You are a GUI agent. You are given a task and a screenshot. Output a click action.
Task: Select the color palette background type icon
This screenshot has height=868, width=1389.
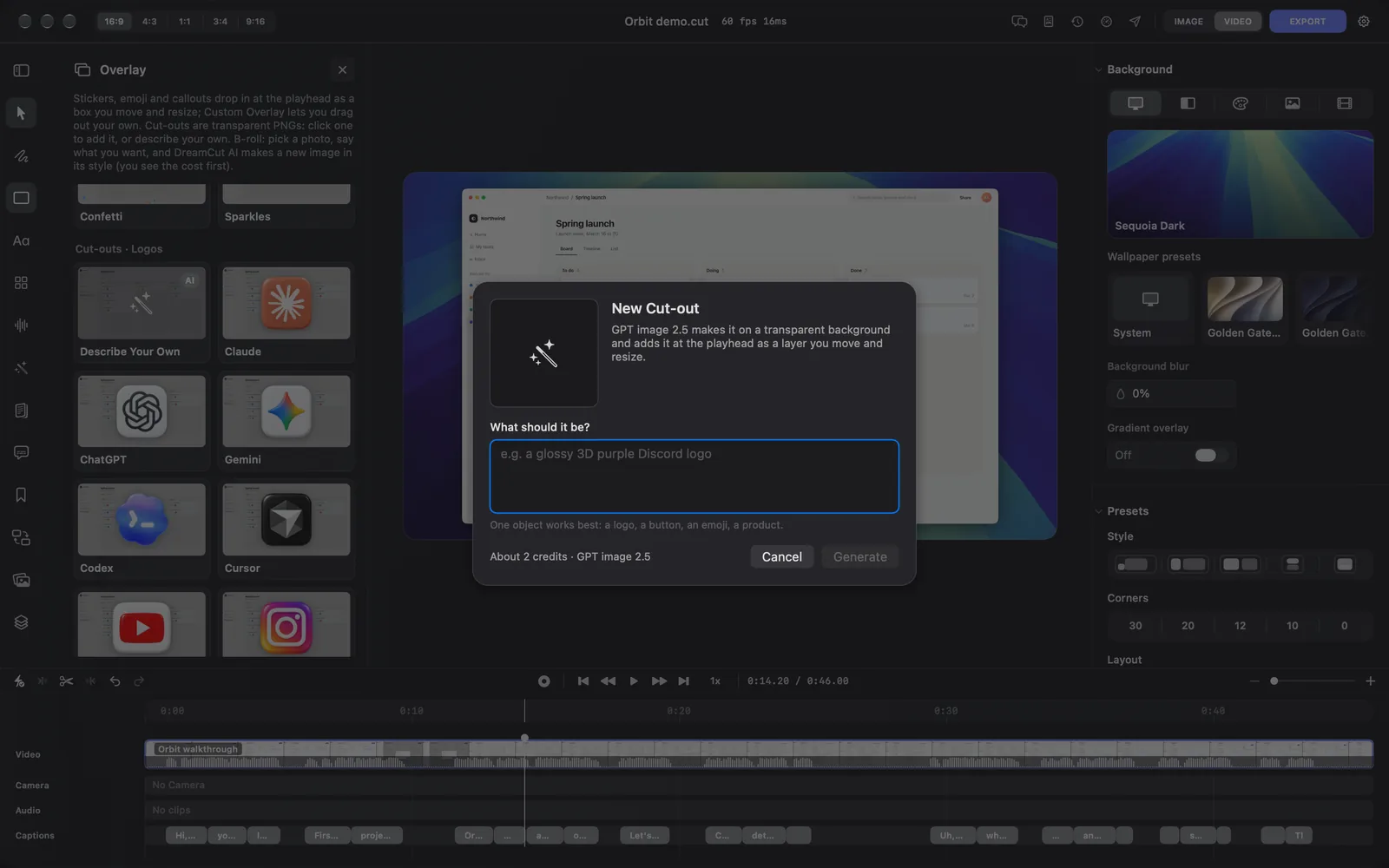tap(1240, 103)
